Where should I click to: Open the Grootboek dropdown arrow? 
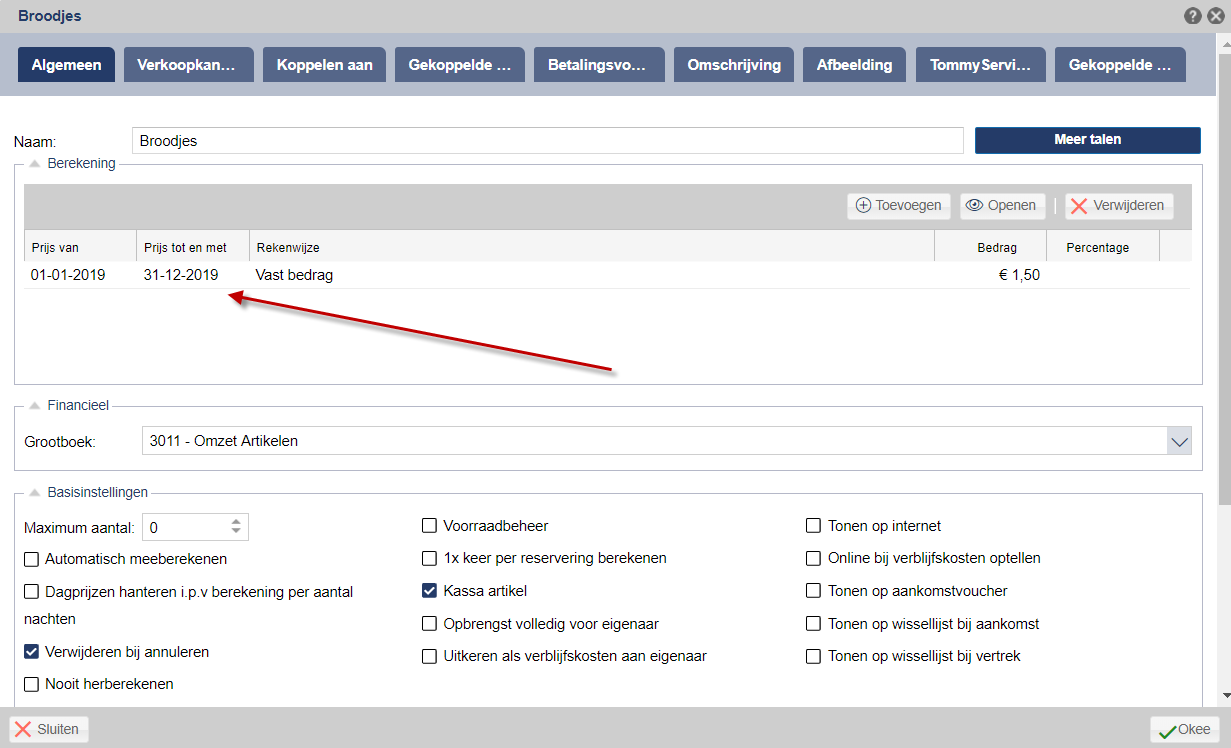pos(1179,441)
